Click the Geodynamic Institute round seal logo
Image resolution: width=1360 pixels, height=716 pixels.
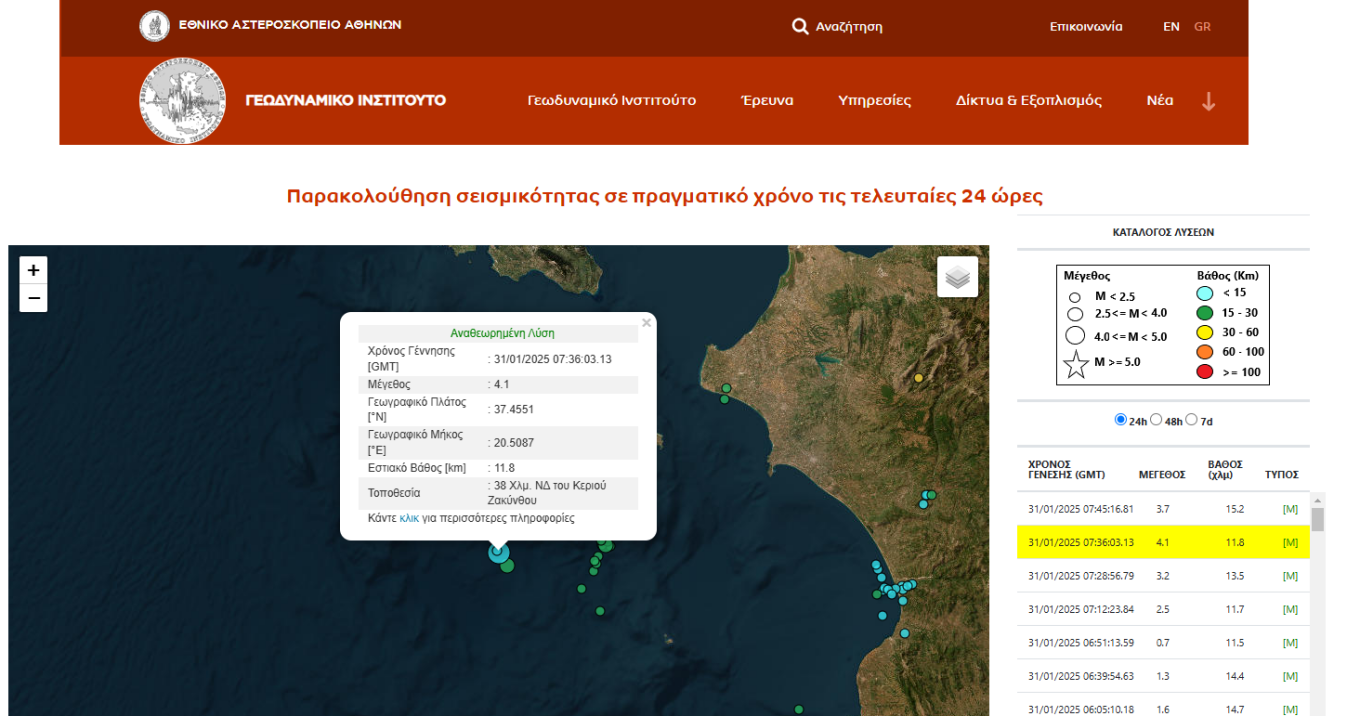[182, 101]
